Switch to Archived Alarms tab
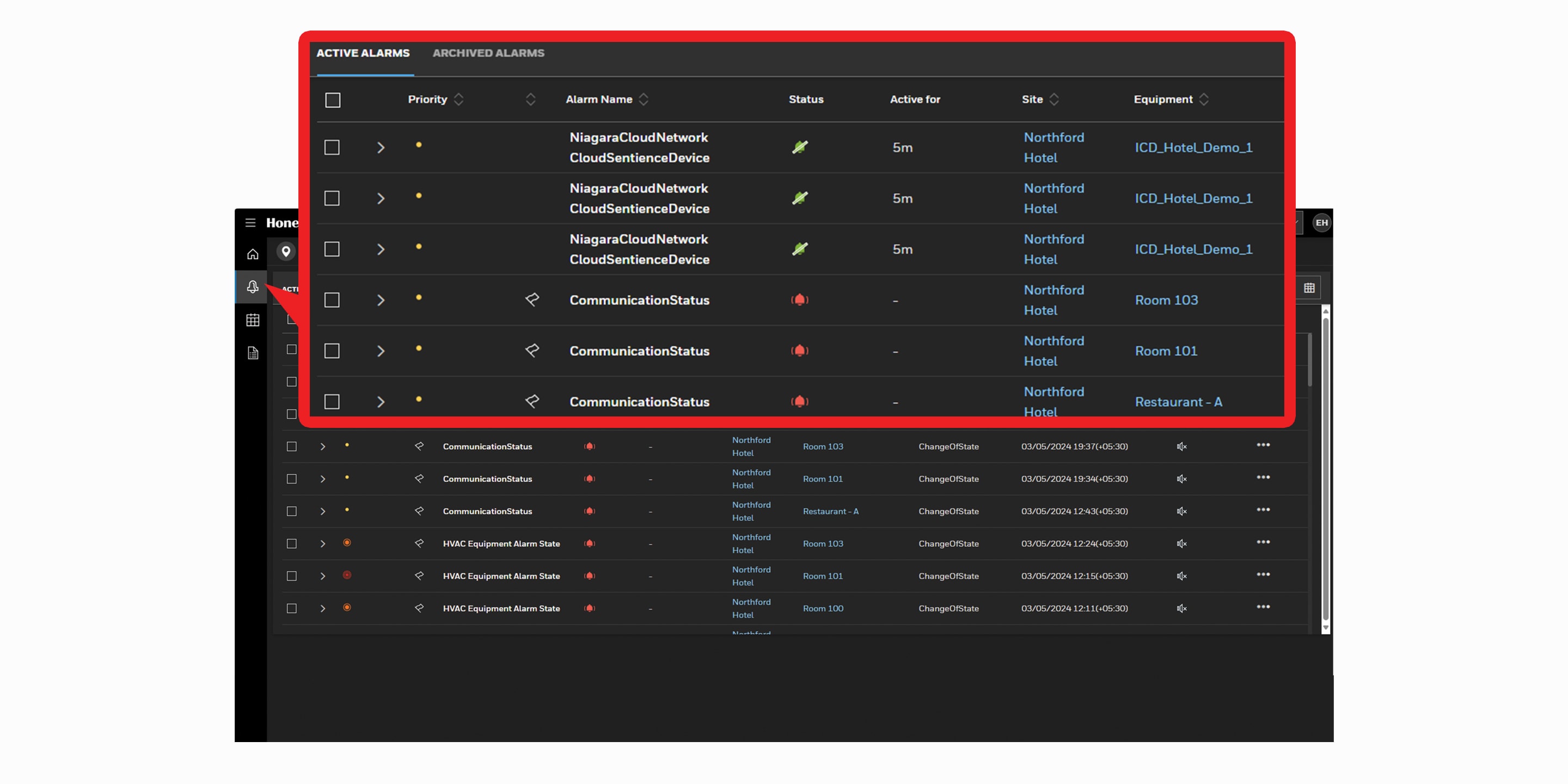Viewport: 1568px width, 784px height. click(488, 53)
